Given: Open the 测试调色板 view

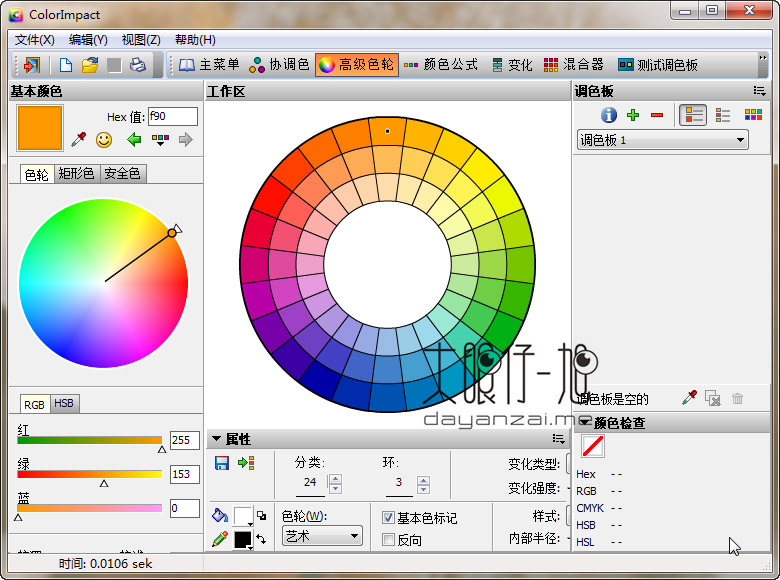Looking at the screenshot, I should [658, 65].
